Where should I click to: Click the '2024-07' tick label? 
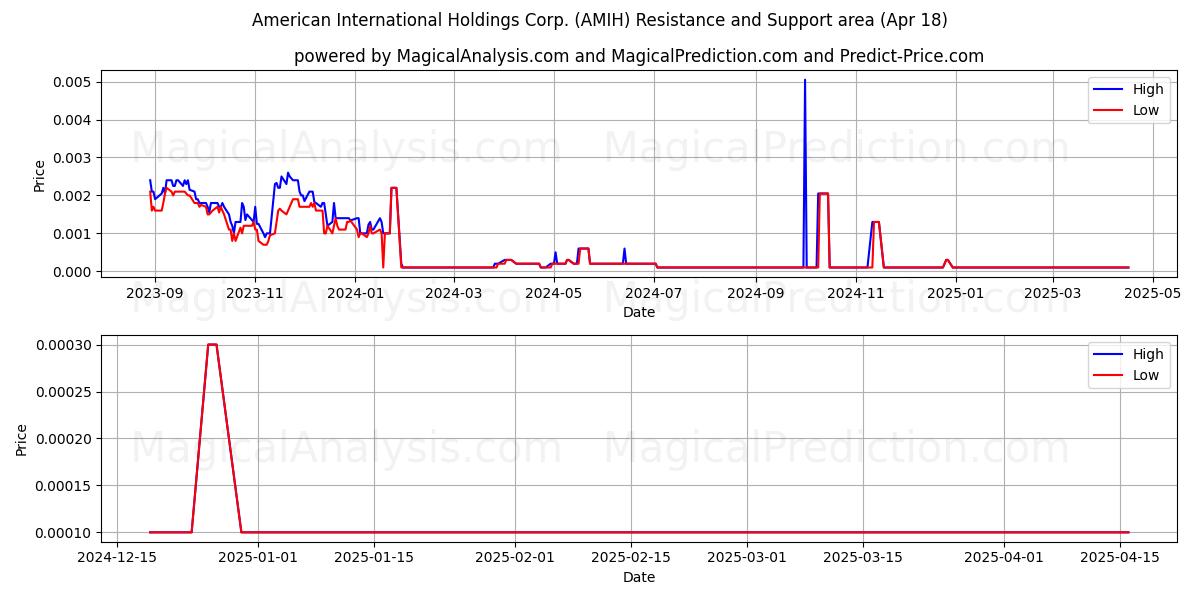click(656, 293)
